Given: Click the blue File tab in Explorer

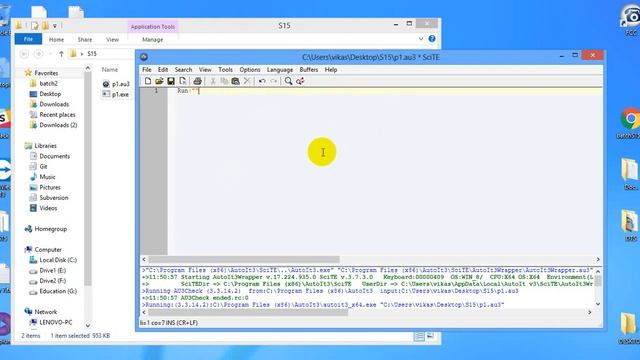Looking at the screenshot, I should coord(28,39).
